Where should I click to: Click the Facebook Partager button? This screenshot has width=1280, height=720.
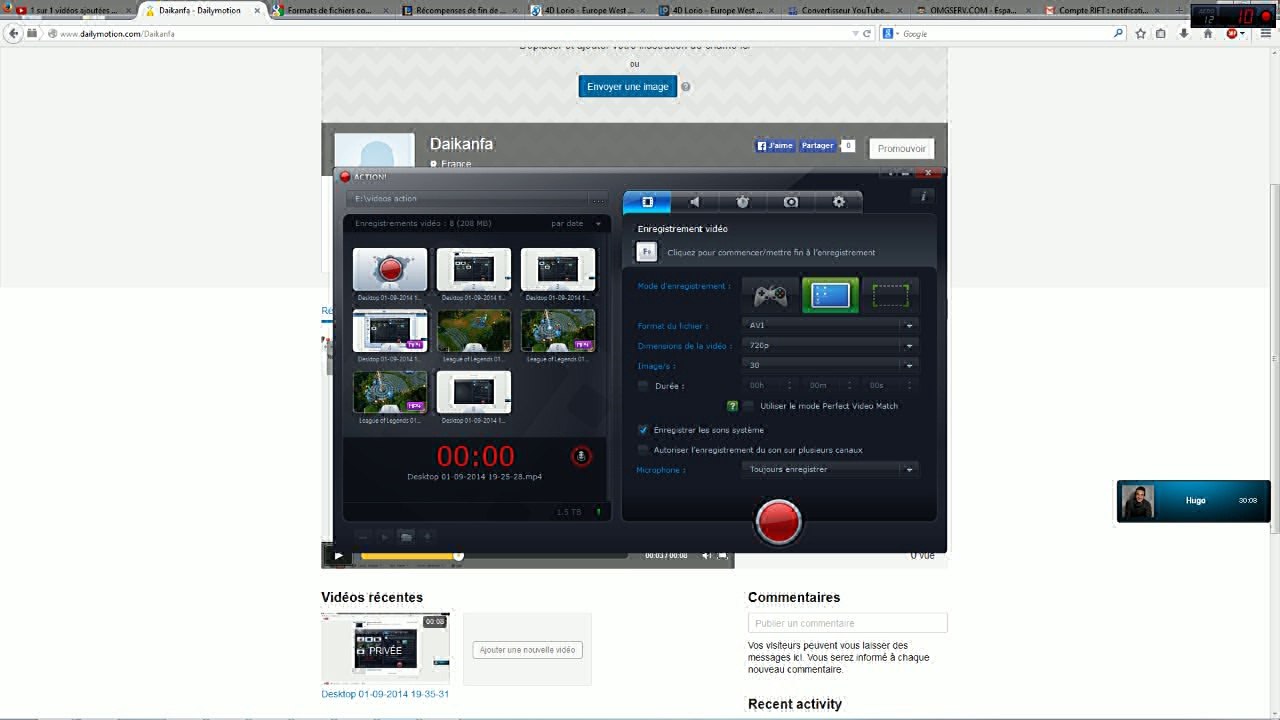(818, 146)
